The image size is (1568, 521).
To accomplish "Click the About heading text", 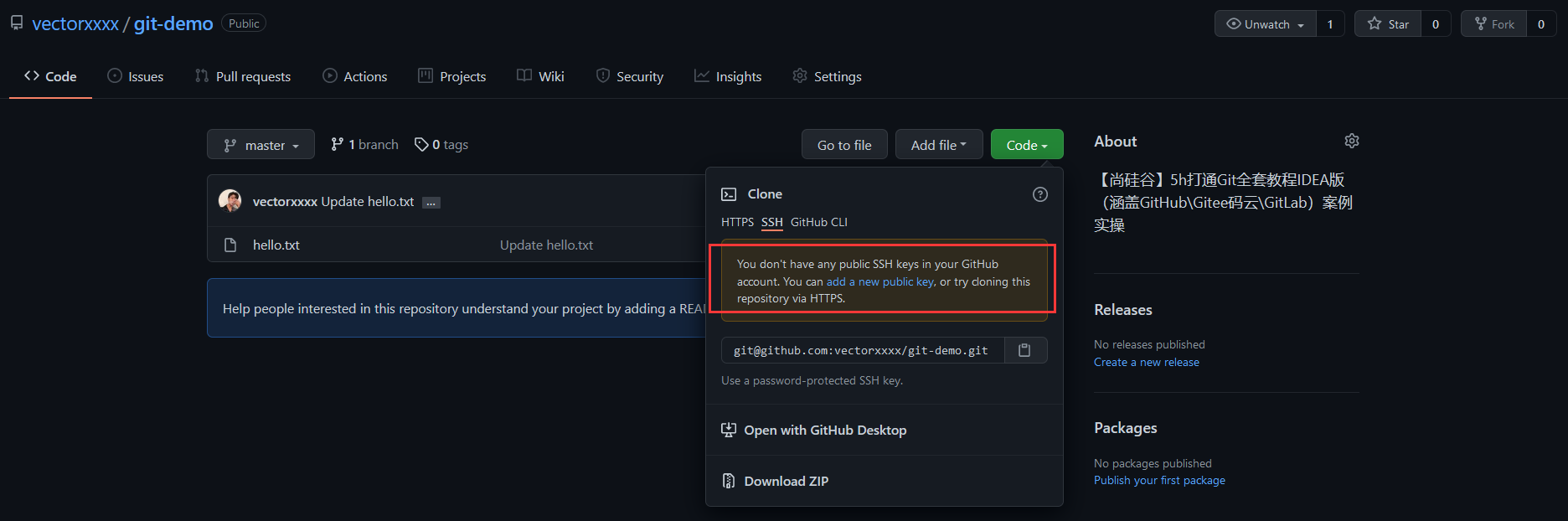I will pyautogui.click(x=1116, y=142).
